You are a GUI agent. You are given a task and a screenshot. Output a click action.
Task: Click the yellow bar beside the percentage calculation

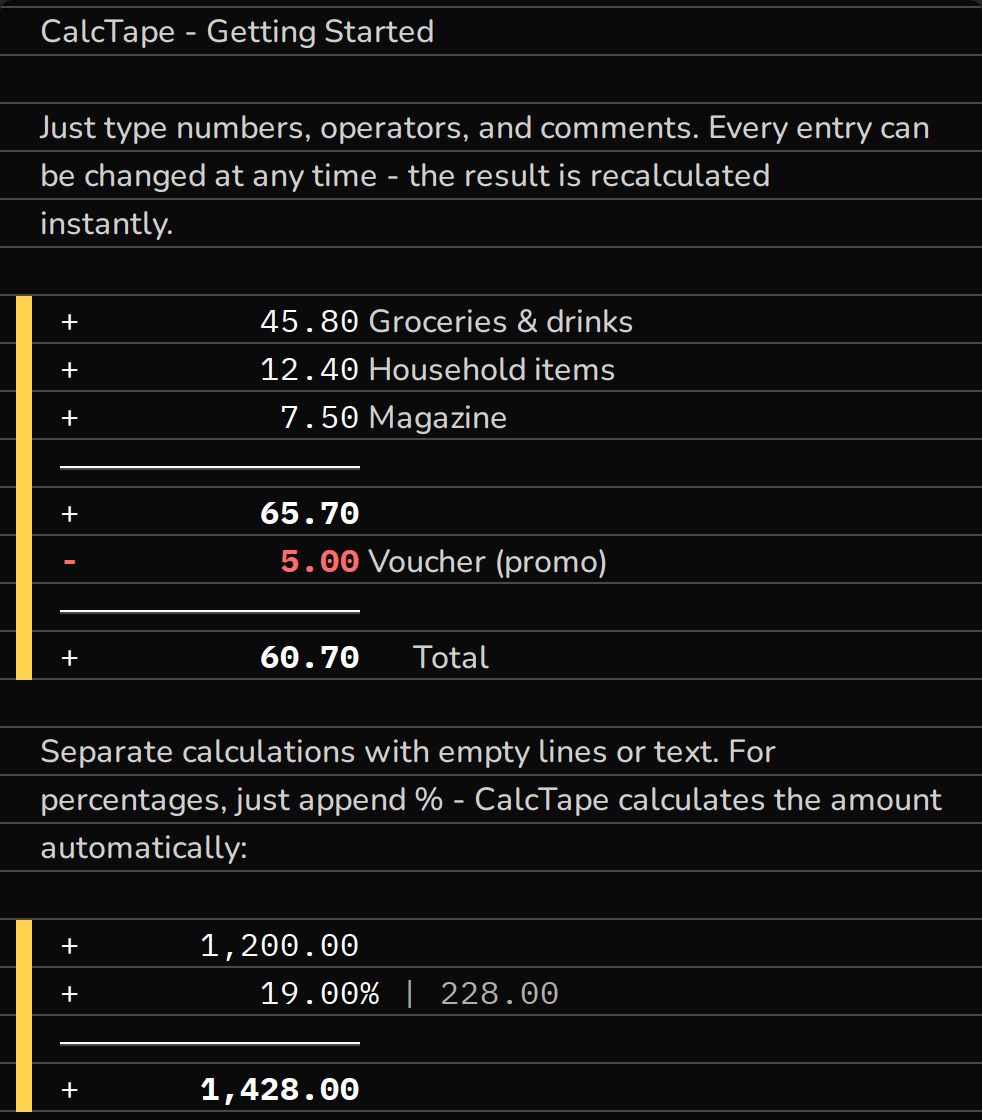point(24,1016)
